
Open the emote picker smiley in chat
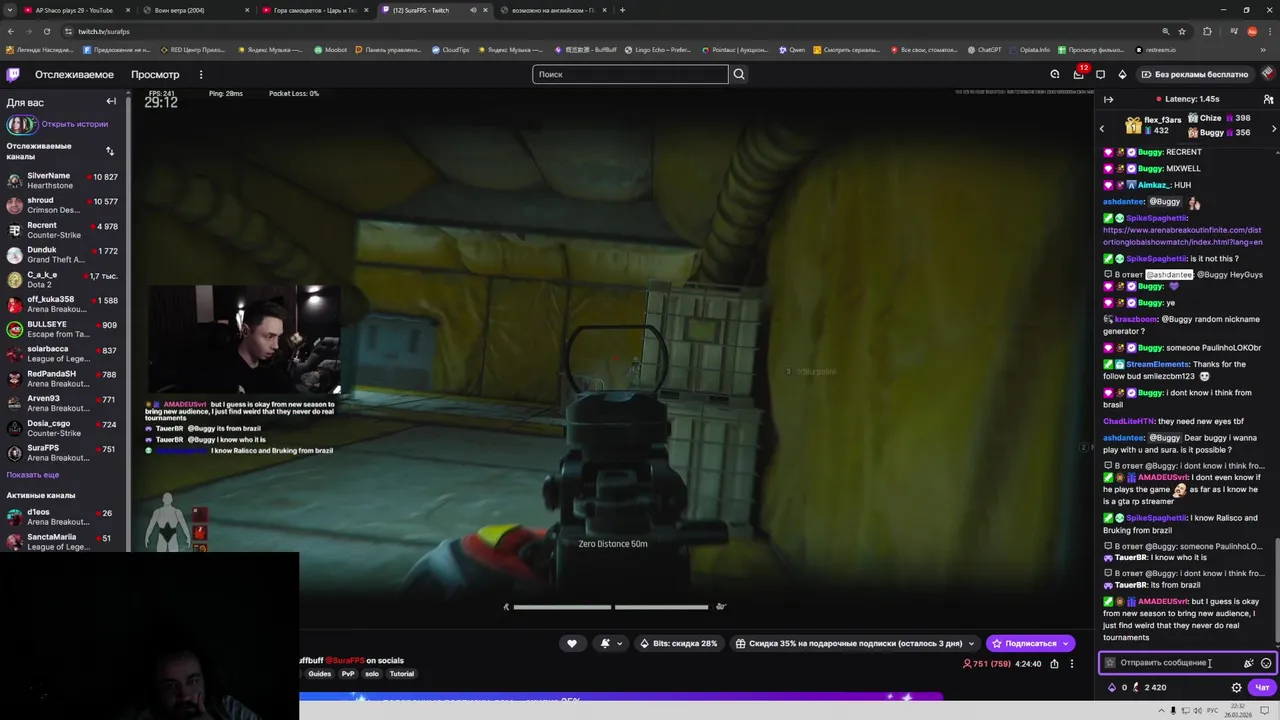(x=1266, y=663)
